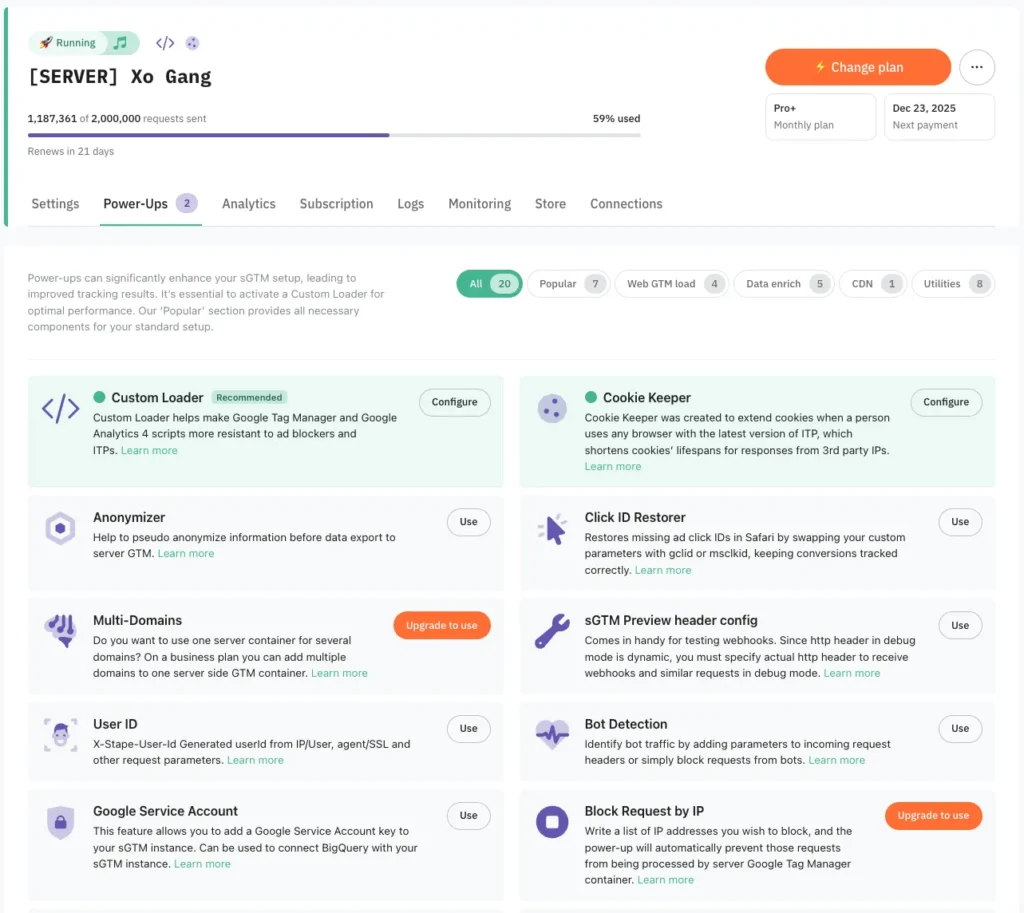
Task: Click the requests usage progress bar
Action: 334,135
